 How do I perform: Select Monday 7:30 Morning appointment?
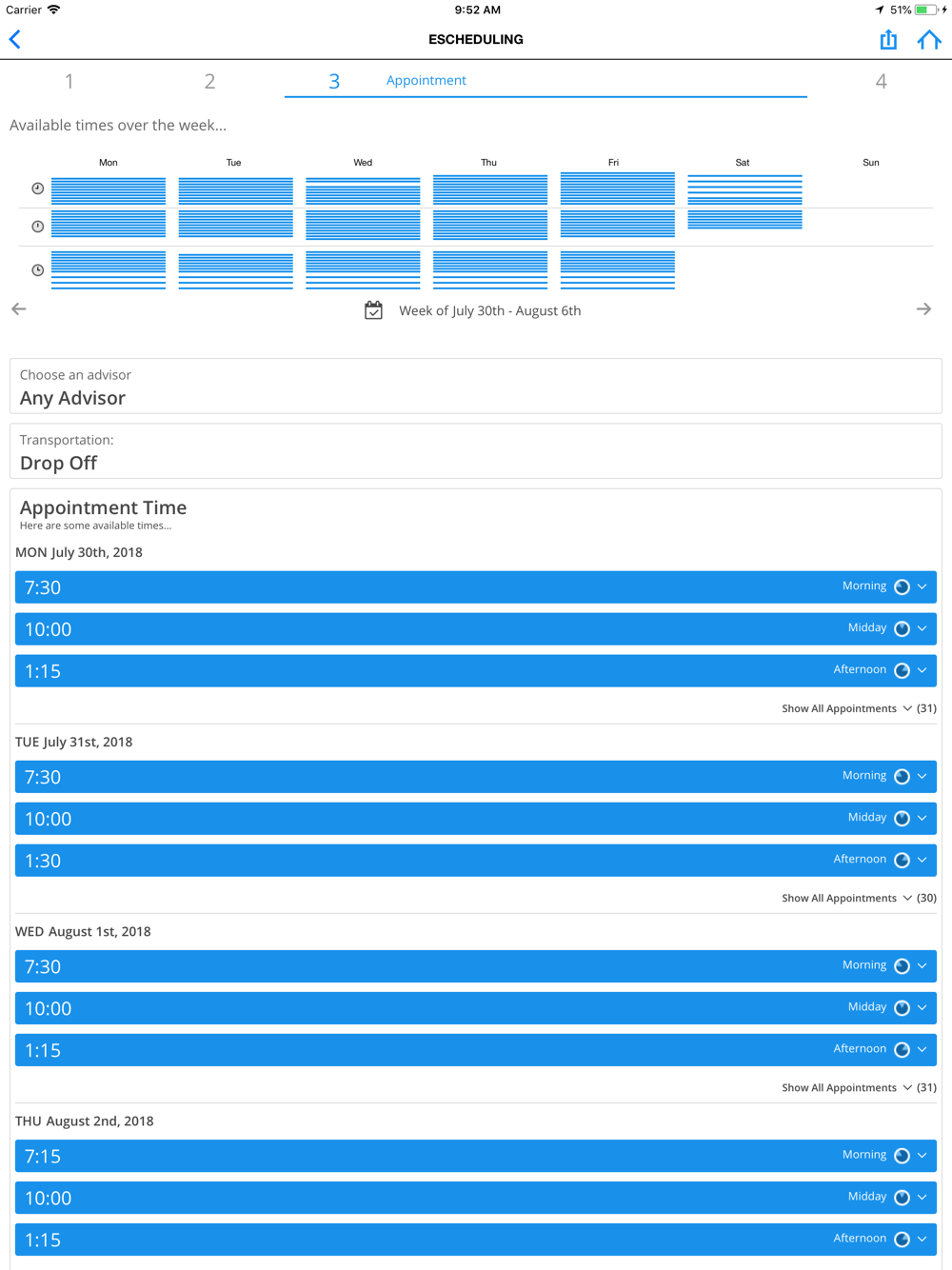point(475,587)
